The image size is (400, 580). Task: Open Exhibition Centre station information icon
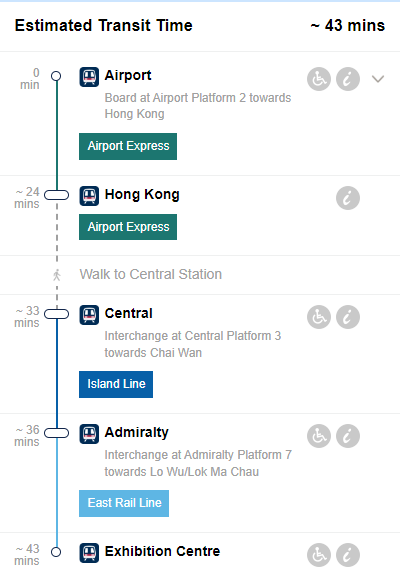coord(348,555)
